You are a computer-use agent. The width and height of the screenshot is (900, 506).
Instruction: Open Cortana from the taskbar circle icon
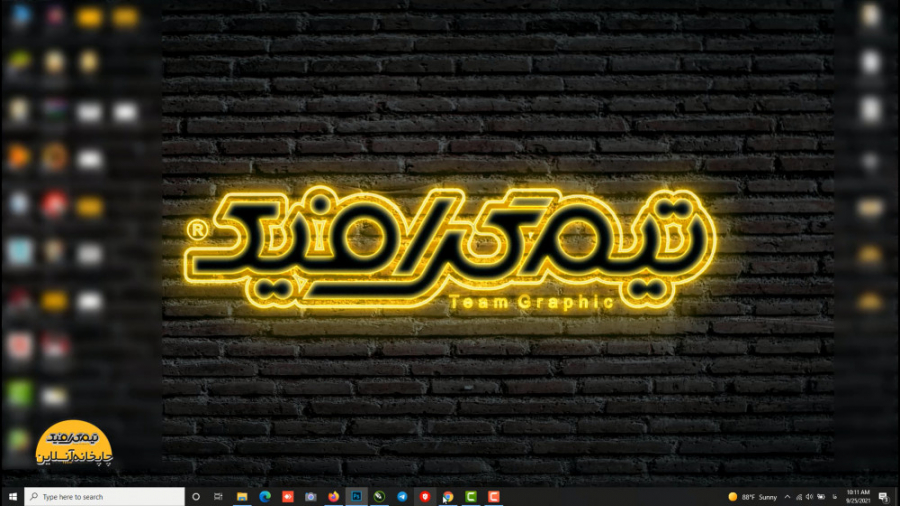pyautogui.click(x=196, y=497)
